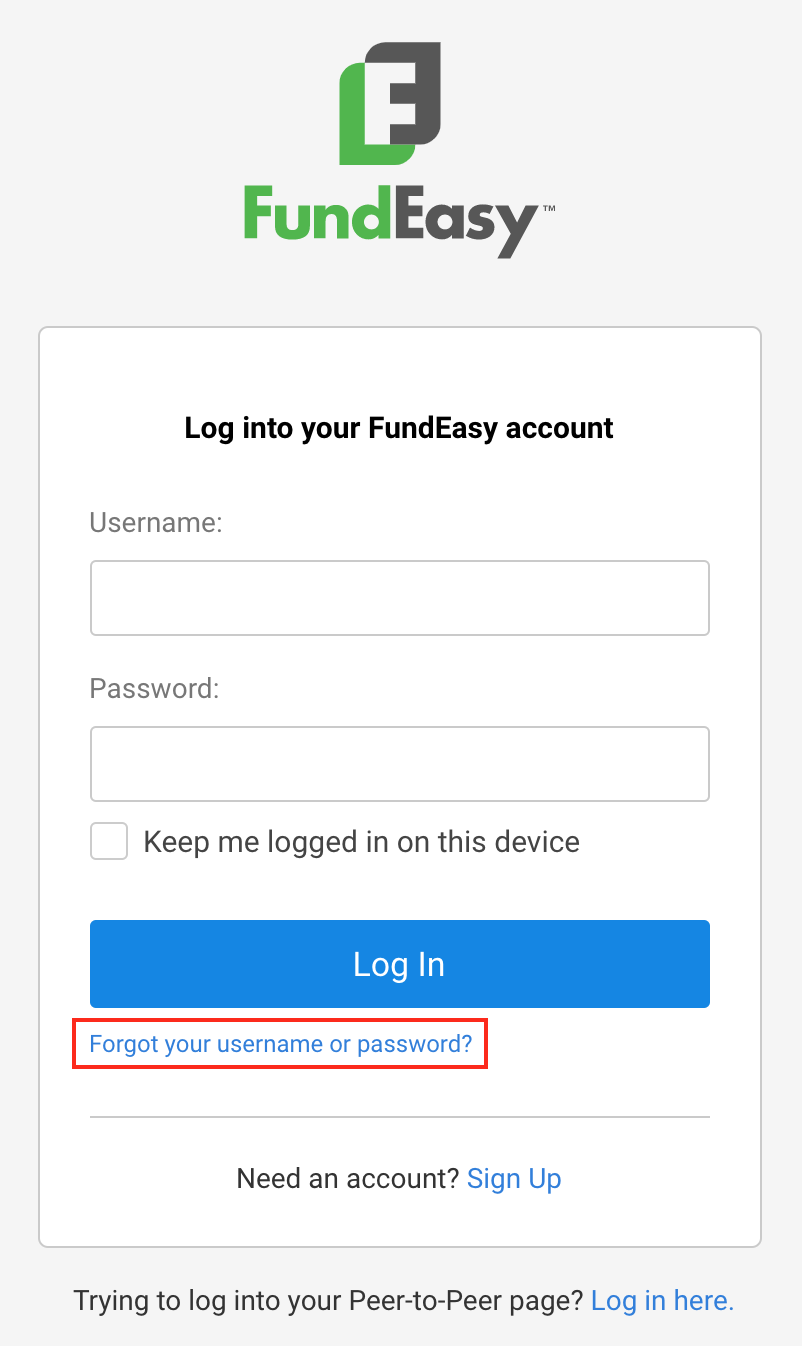The width and height of the screenshot is (802, 1346).
Task: Click the trademark symbol beside the FundEasy logo
Action: coord(549,209)
